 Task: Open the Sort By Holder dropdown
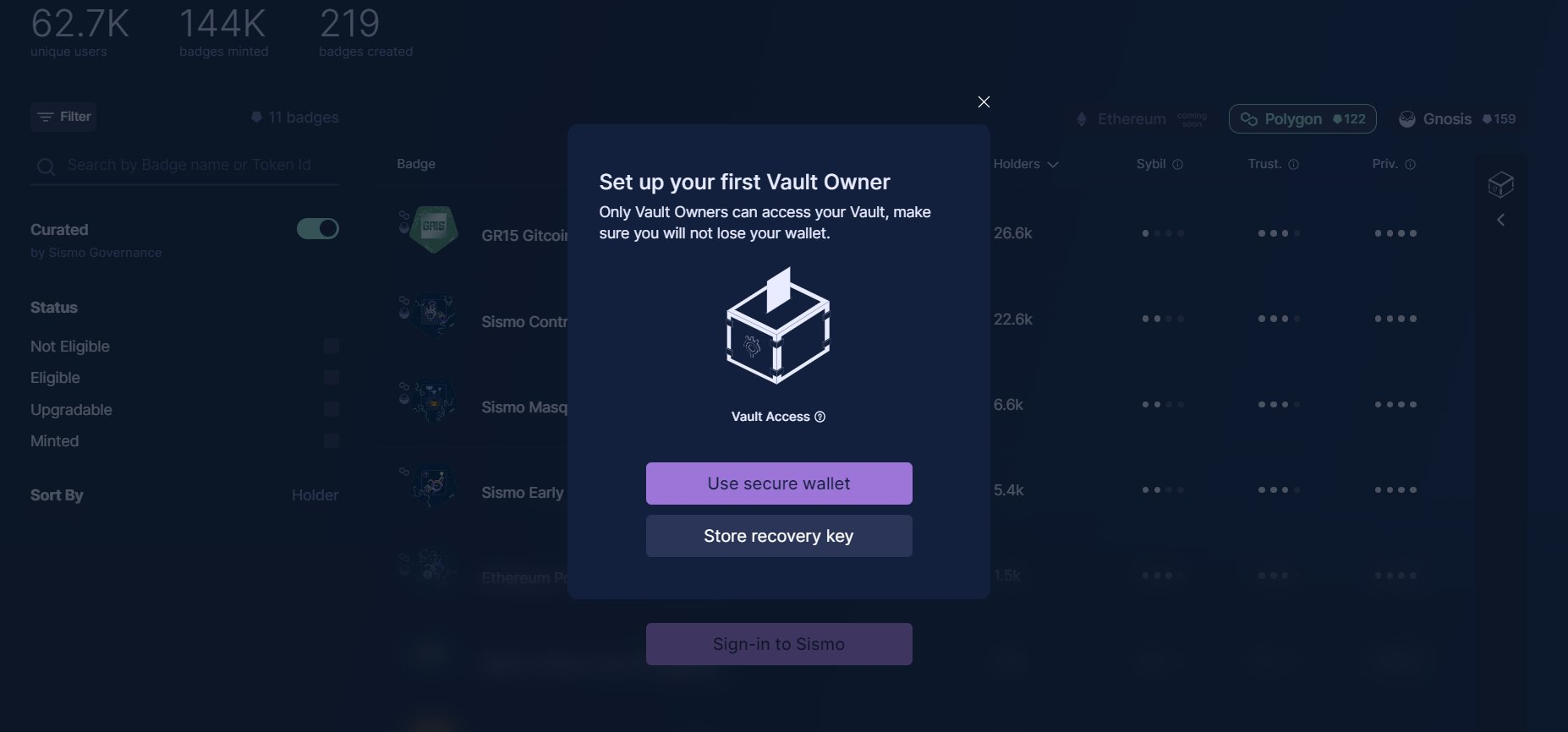click(x=315, y=495)
